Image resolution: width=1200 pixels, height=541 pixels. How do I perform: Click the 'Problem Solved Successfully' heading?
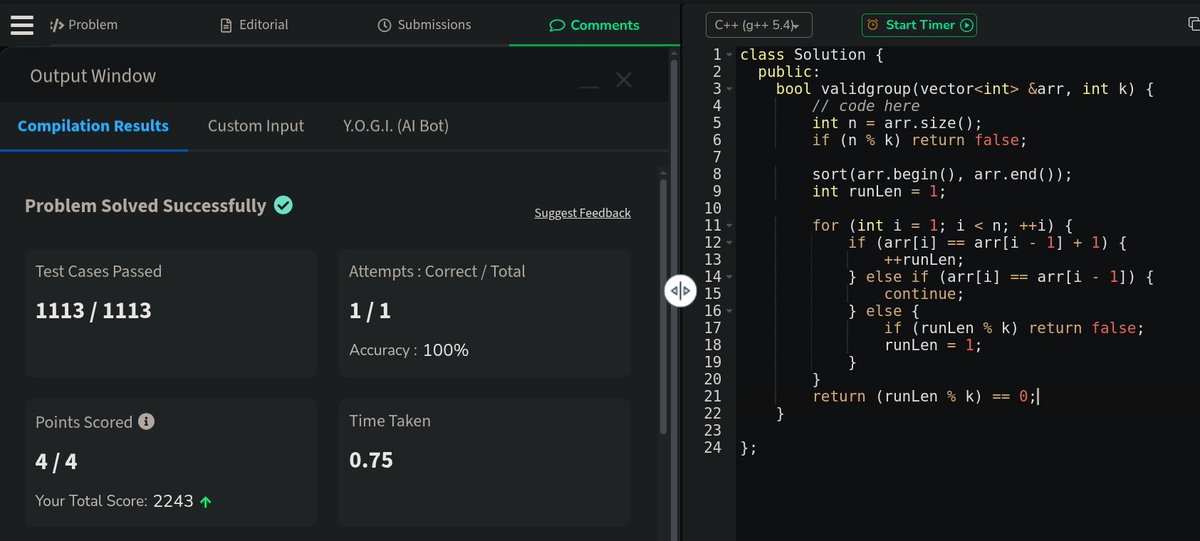coord(145,206)
